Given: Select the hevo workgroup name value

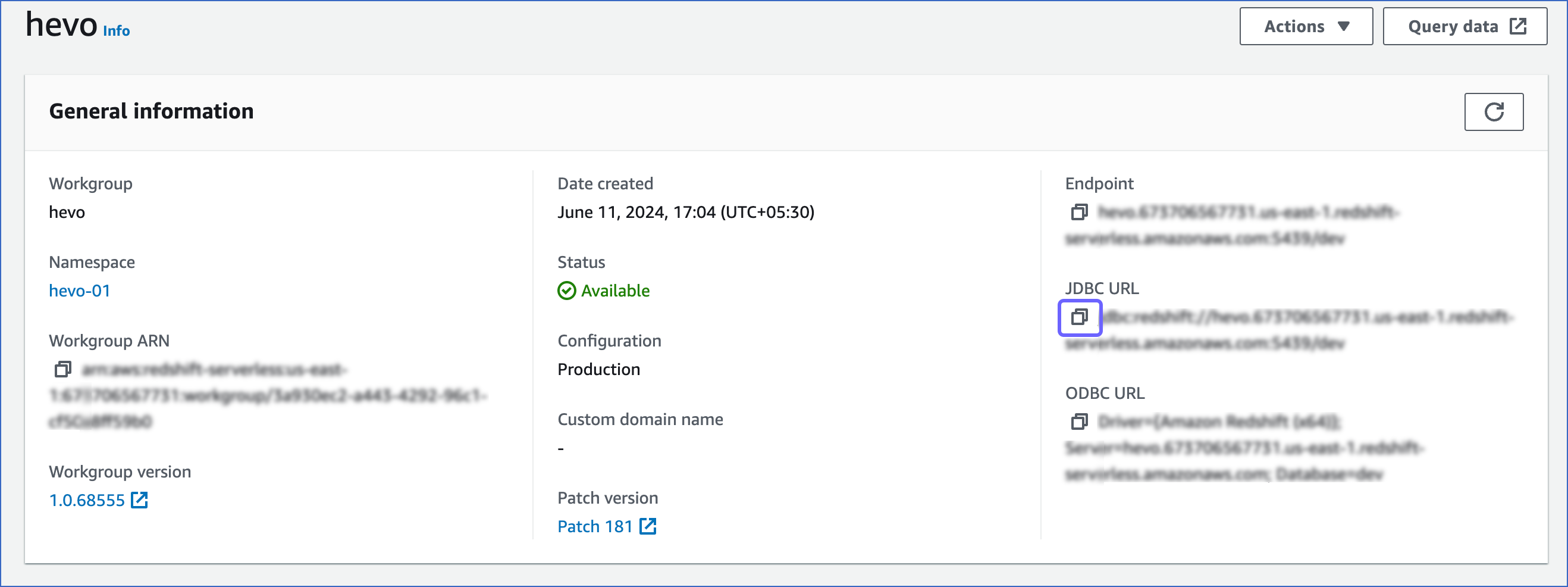Looking at the screenshot, I should [x=67, y=212].
